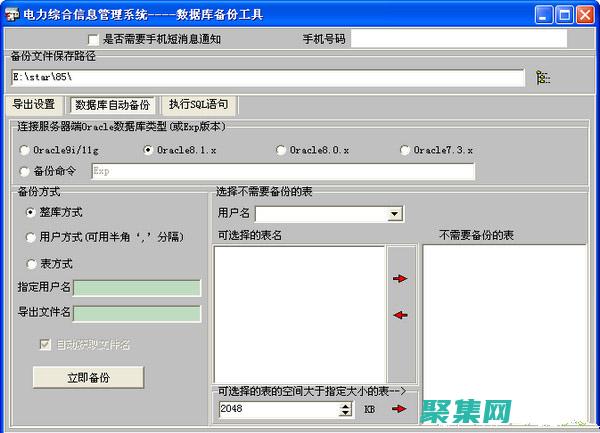600x433 pixels.
Task: Click the backup file path field
Action: click(267, 77)
